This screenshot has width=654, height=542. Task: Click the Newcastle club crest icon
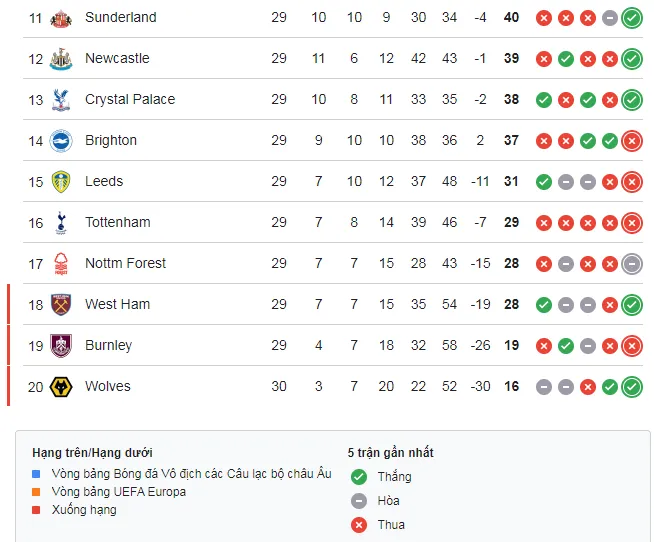click(x=62, y=59)
